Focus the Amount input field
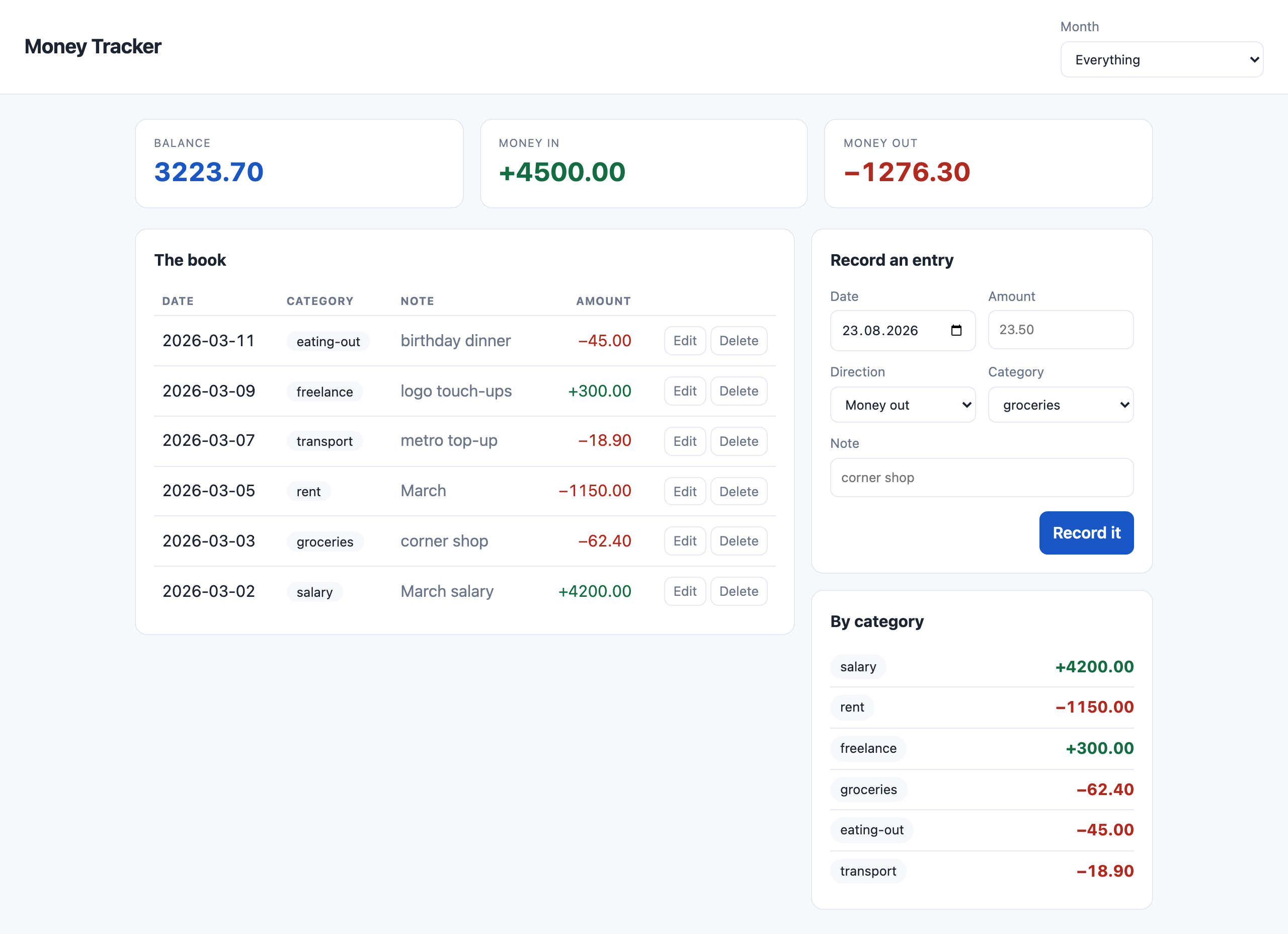Viewport: 1288px width, 934px height. click(x=1060, y=330)
